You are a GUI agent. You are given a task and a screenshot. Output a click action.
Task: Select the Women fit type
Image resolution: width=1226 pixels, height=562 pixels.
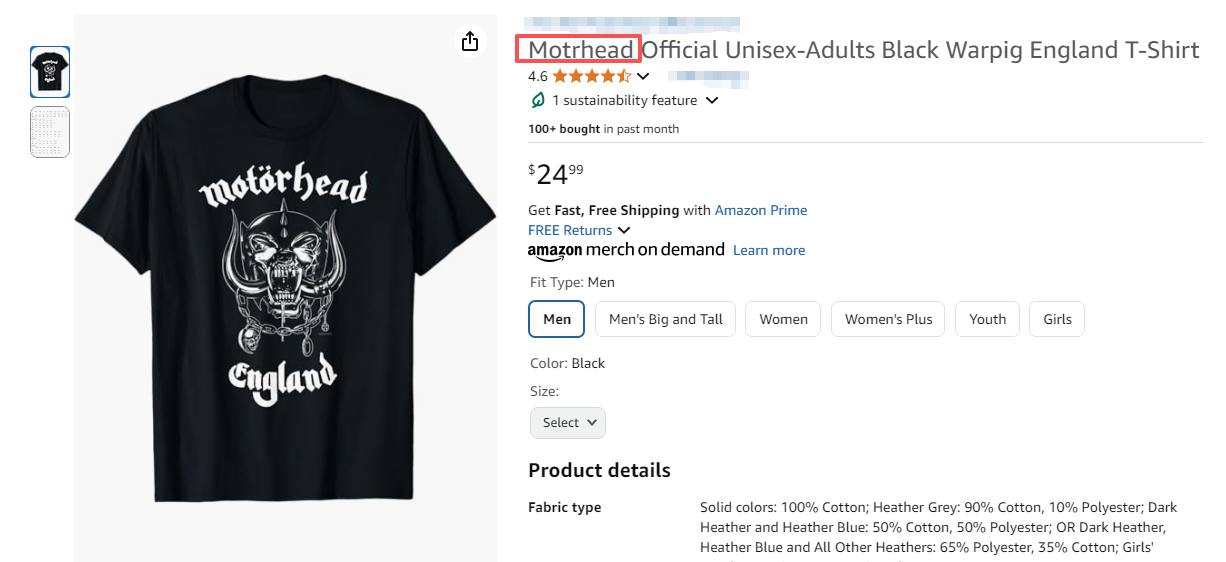(x=783, y=319)
